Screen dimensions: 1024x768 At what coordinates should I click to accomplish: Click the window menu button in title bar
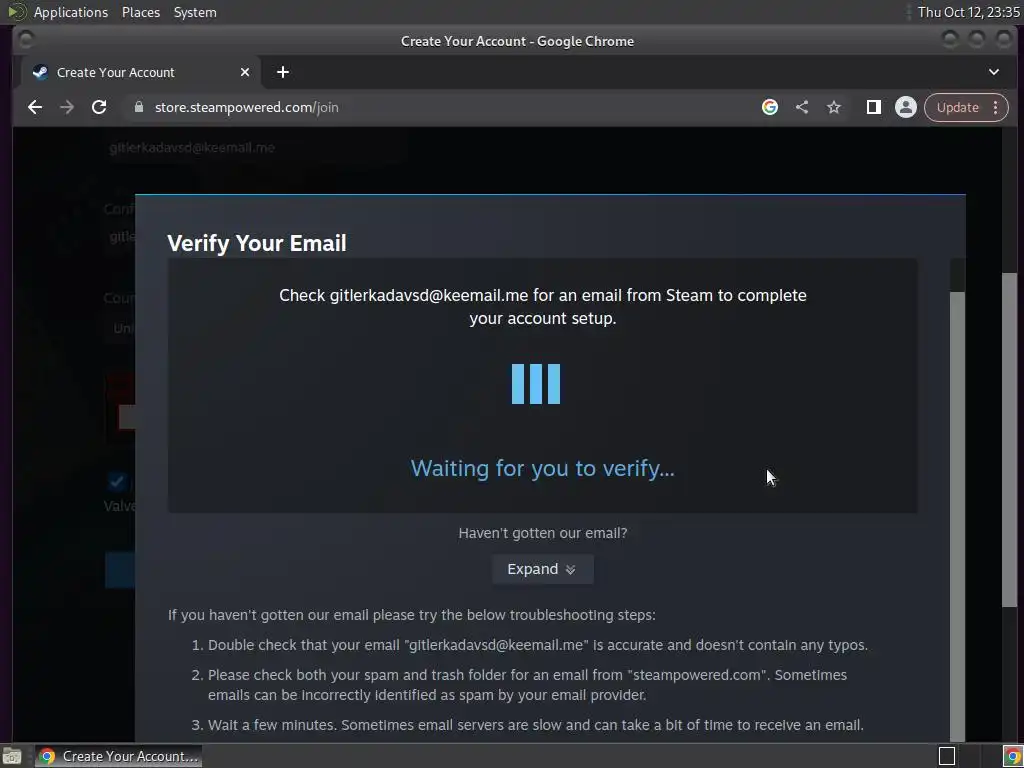click(26, 40)
